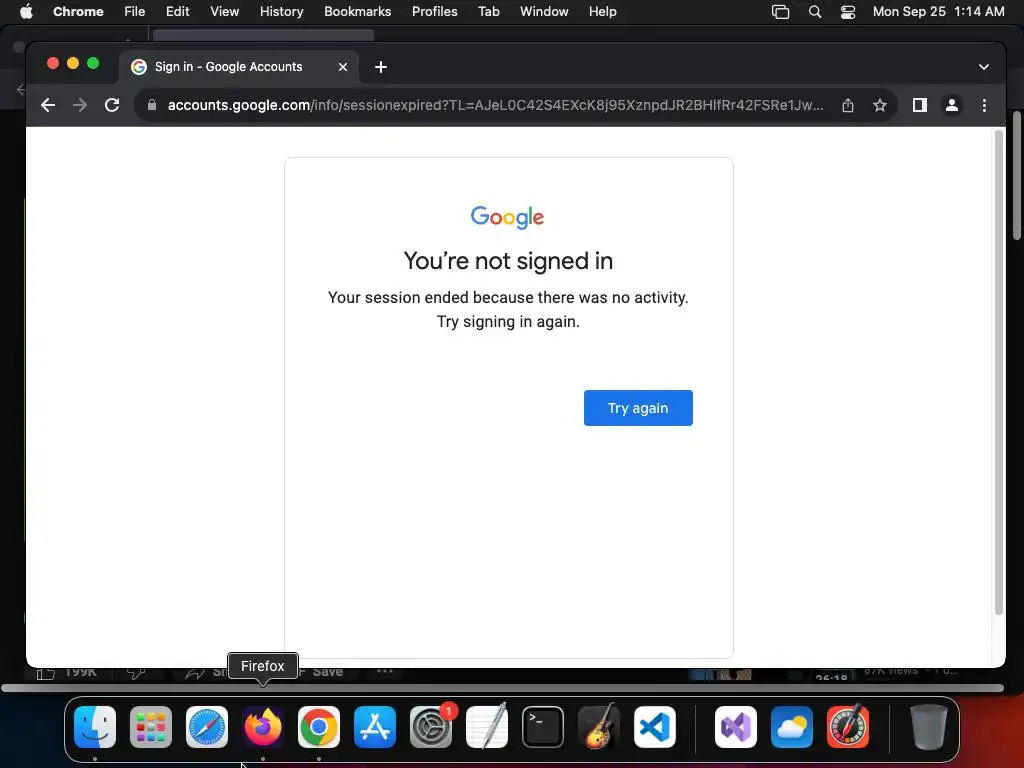Open the Bookmarks menu
The width and height of the screenshot is (1024, 768).
(x=357, y=12)
